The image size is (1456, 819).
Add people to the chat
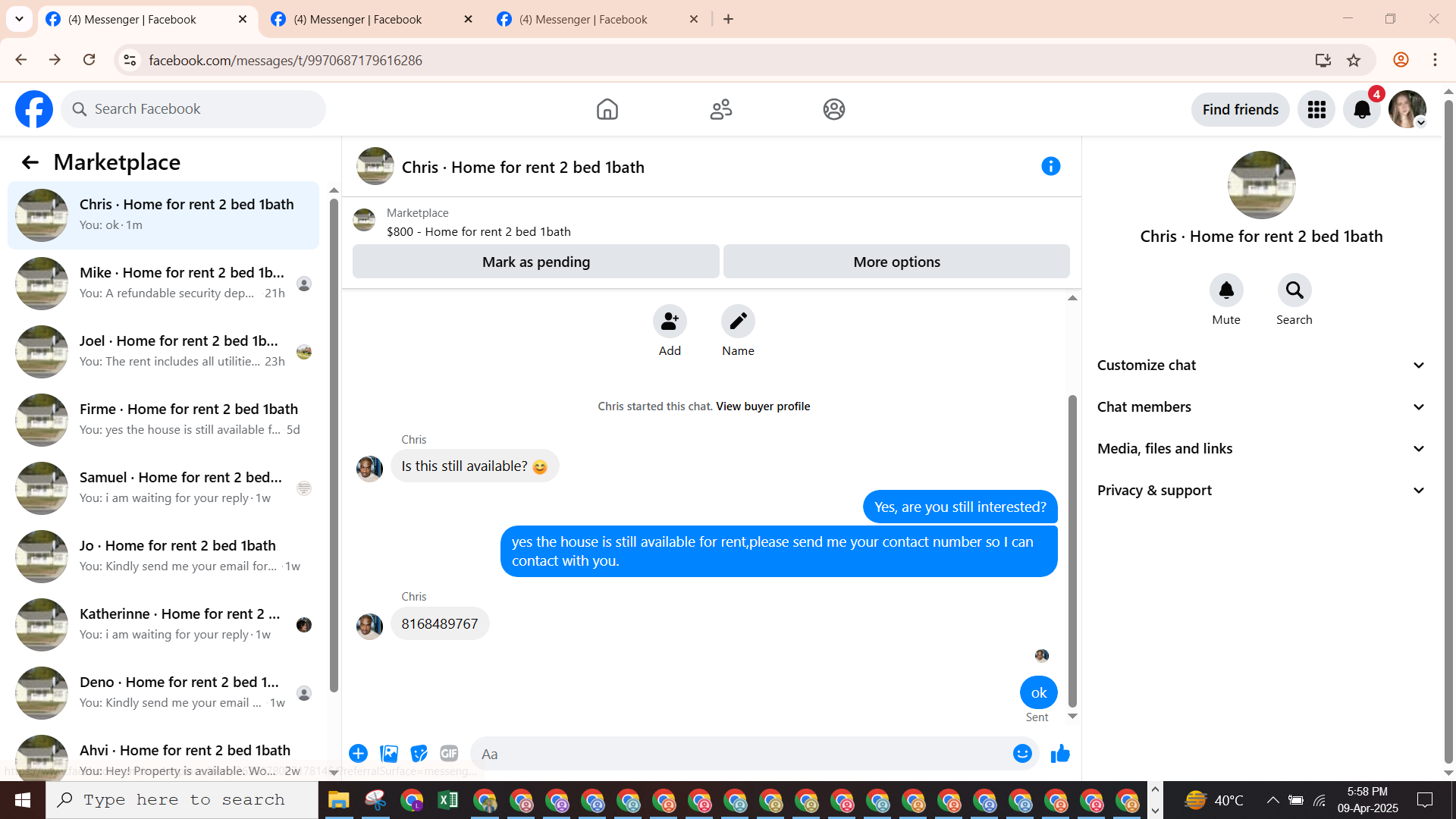670,322
